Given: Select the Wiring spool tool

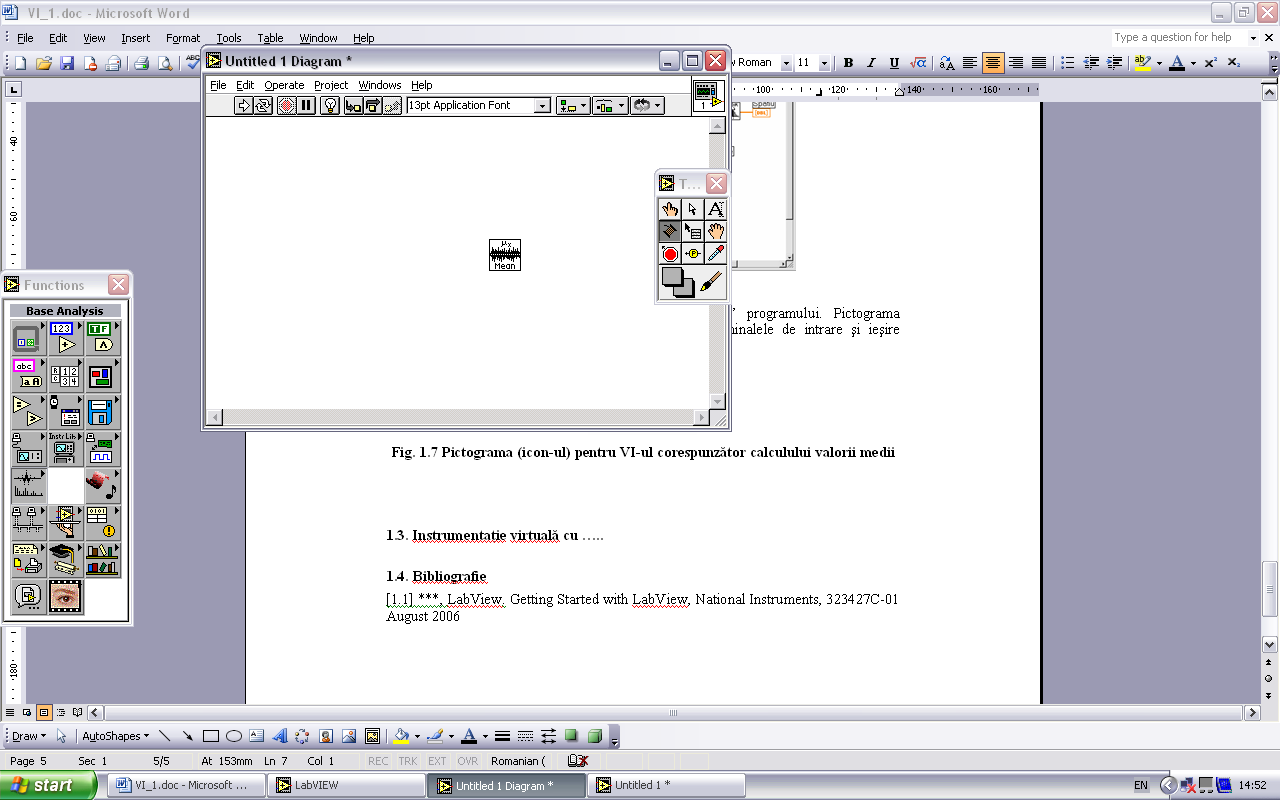Looking at the screenshot, I should [670, 231].
